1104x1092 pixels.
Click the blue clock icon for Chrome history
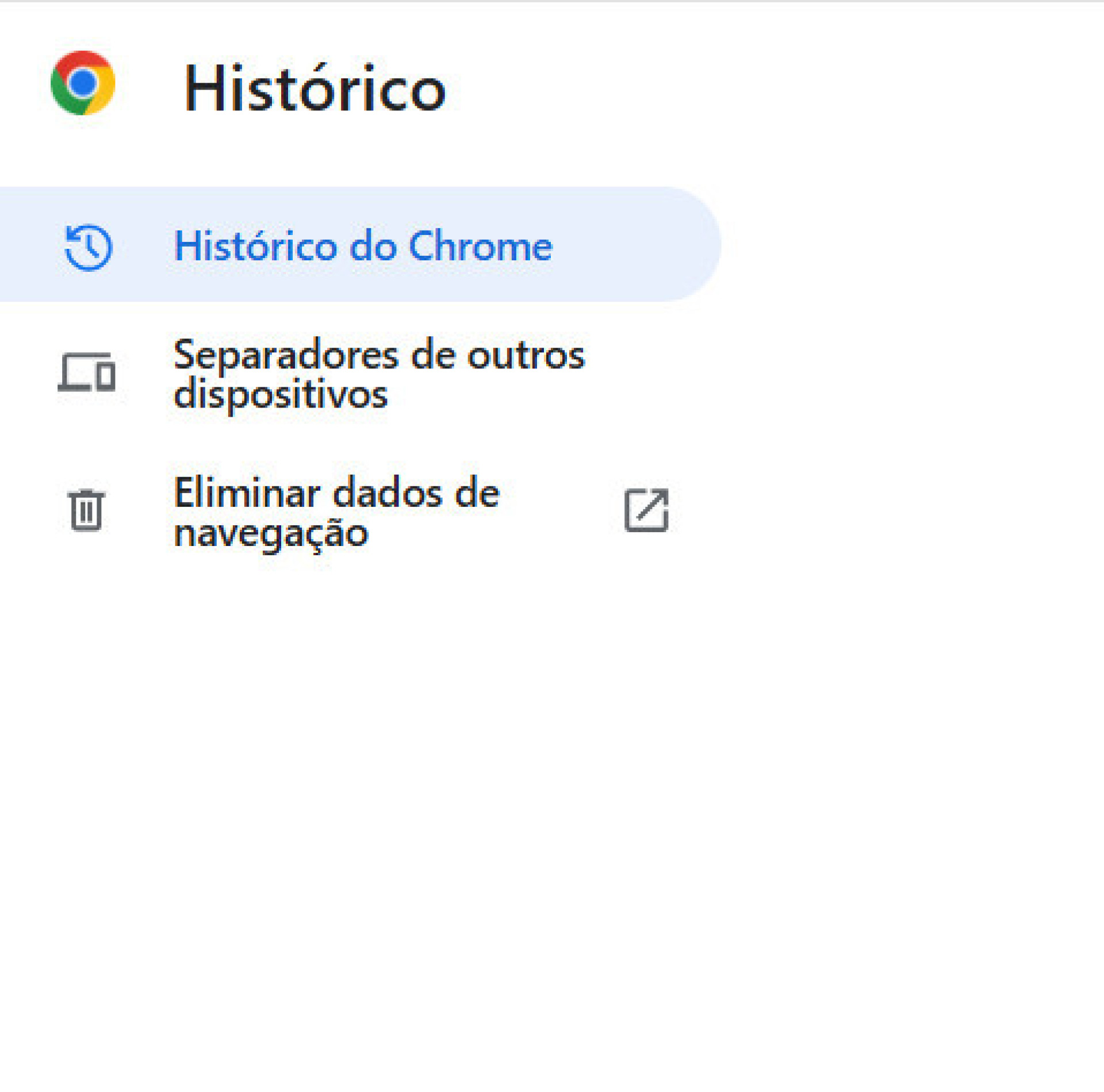(86, 247)
